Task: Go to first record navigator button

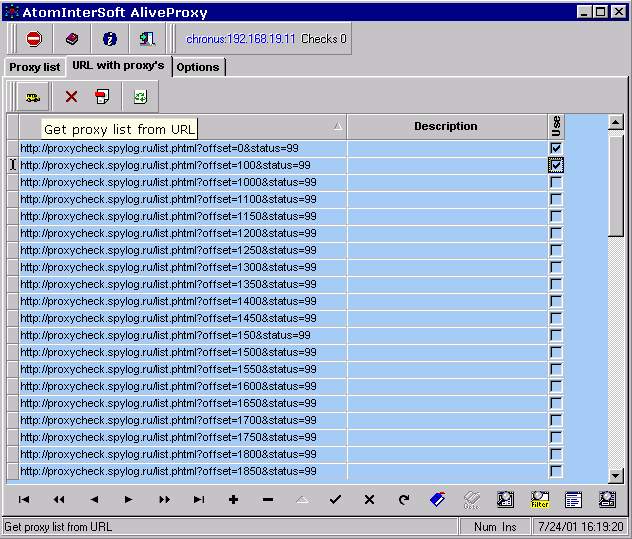Action: [x=24, y=499]
